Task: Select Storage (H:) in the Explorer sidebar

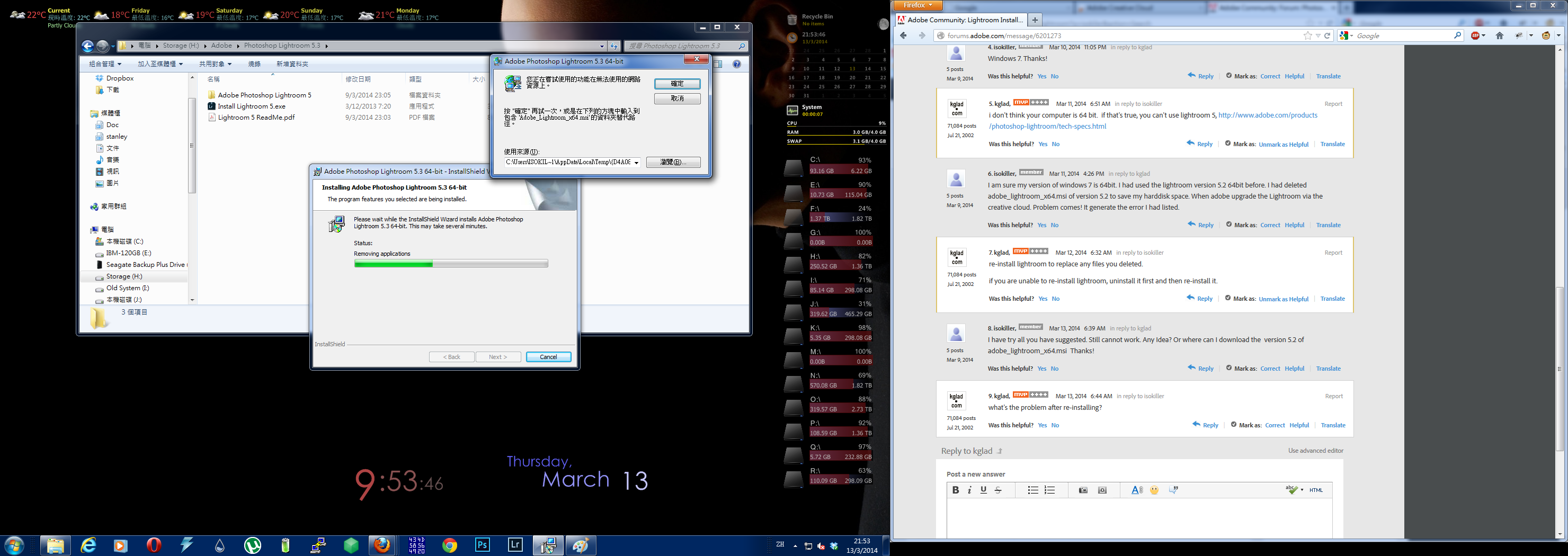Action: (124, 277)
